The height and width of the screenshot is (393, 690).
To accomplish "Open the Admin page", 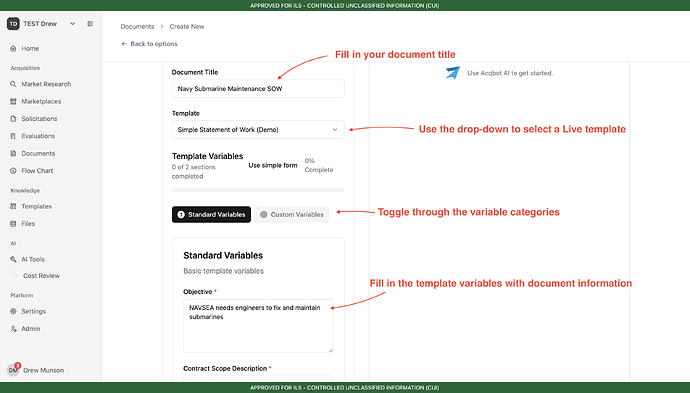I will click(31, 329).
